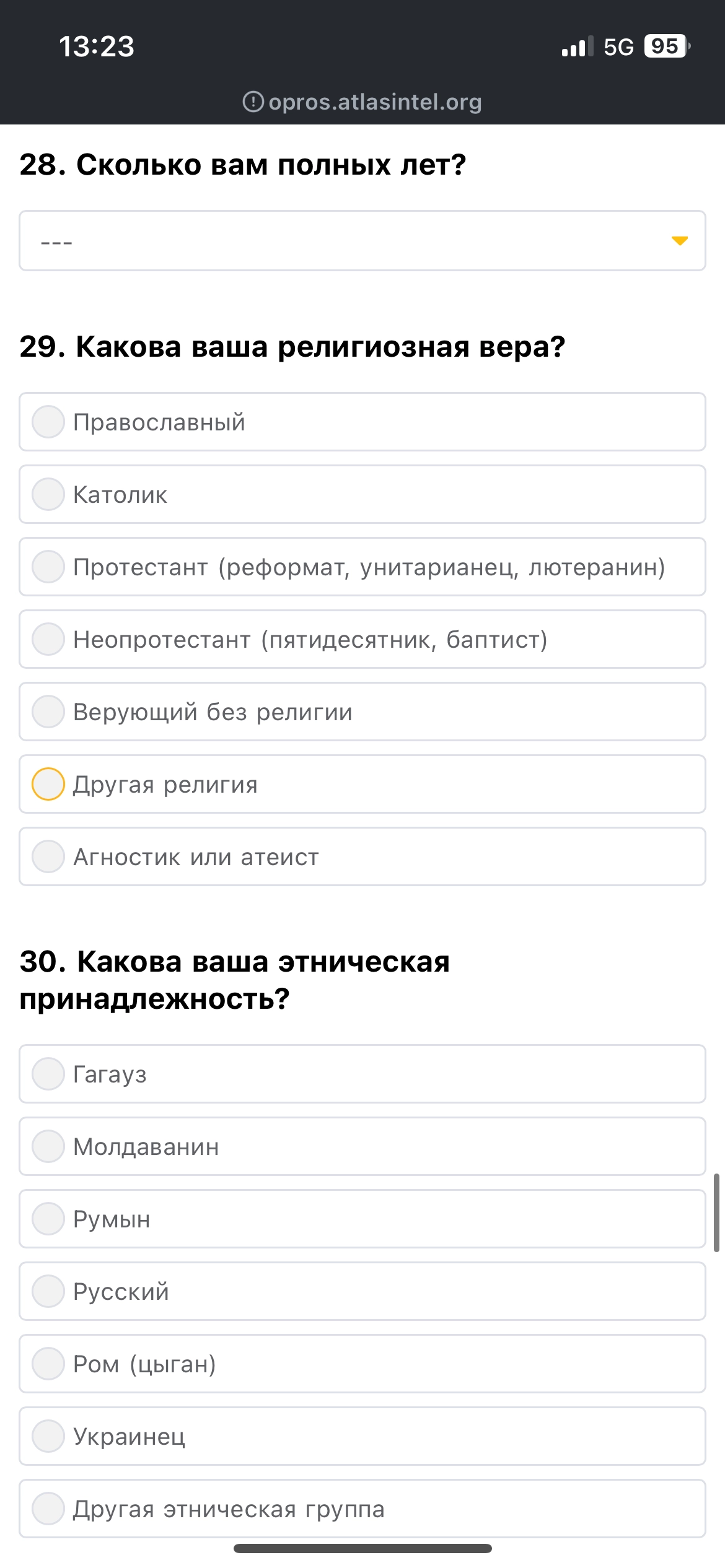The width and height of the screenshot is (725, 1568).
Task: Choose Молдаванин ethnicity option
Action: pyautogui.click(x=362, y=1146)
